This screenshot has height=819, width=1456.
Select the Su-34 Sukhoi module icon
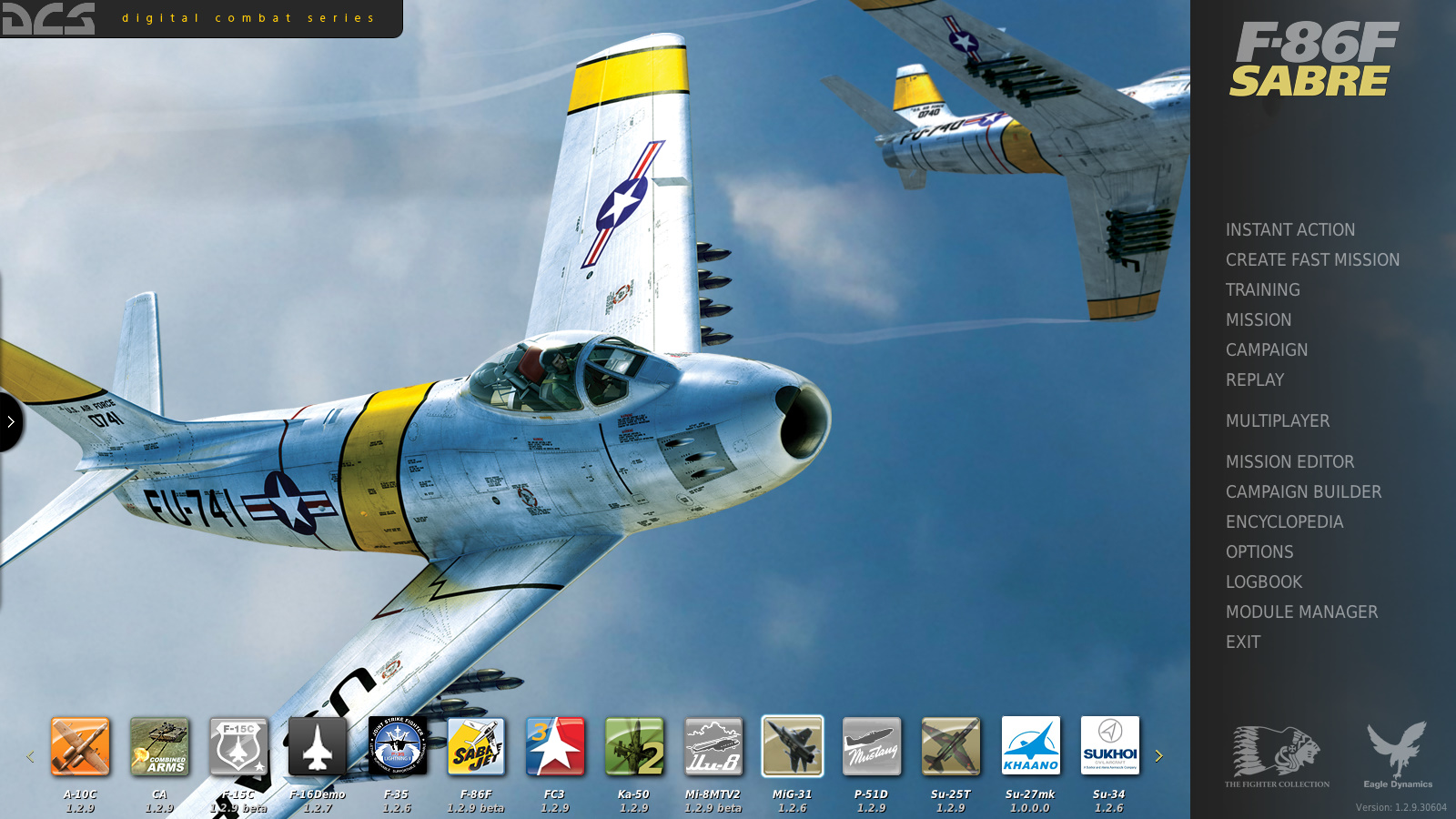tap(1109, 746)
